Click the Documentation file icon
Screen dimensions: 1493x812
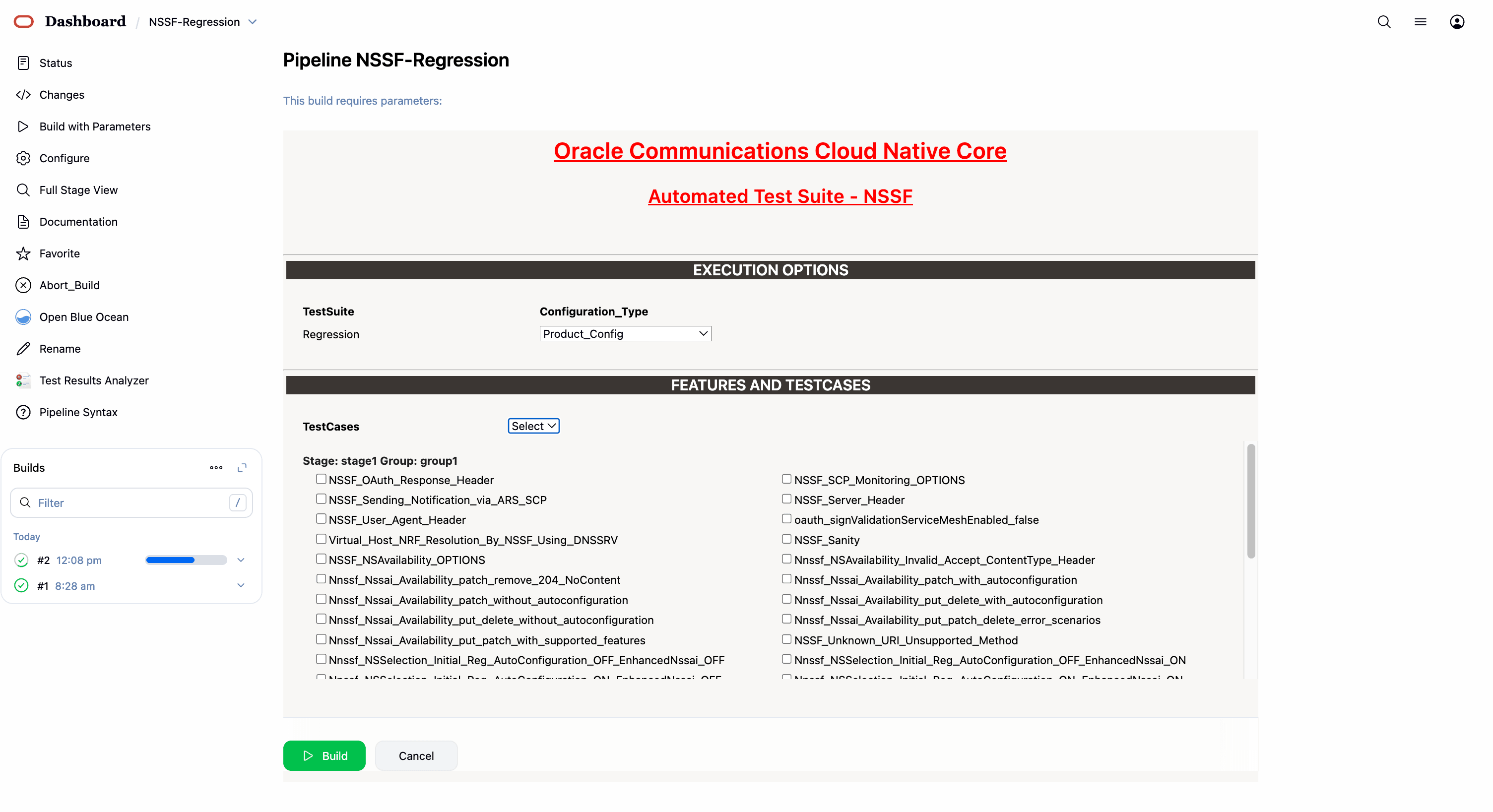(23, 221)
